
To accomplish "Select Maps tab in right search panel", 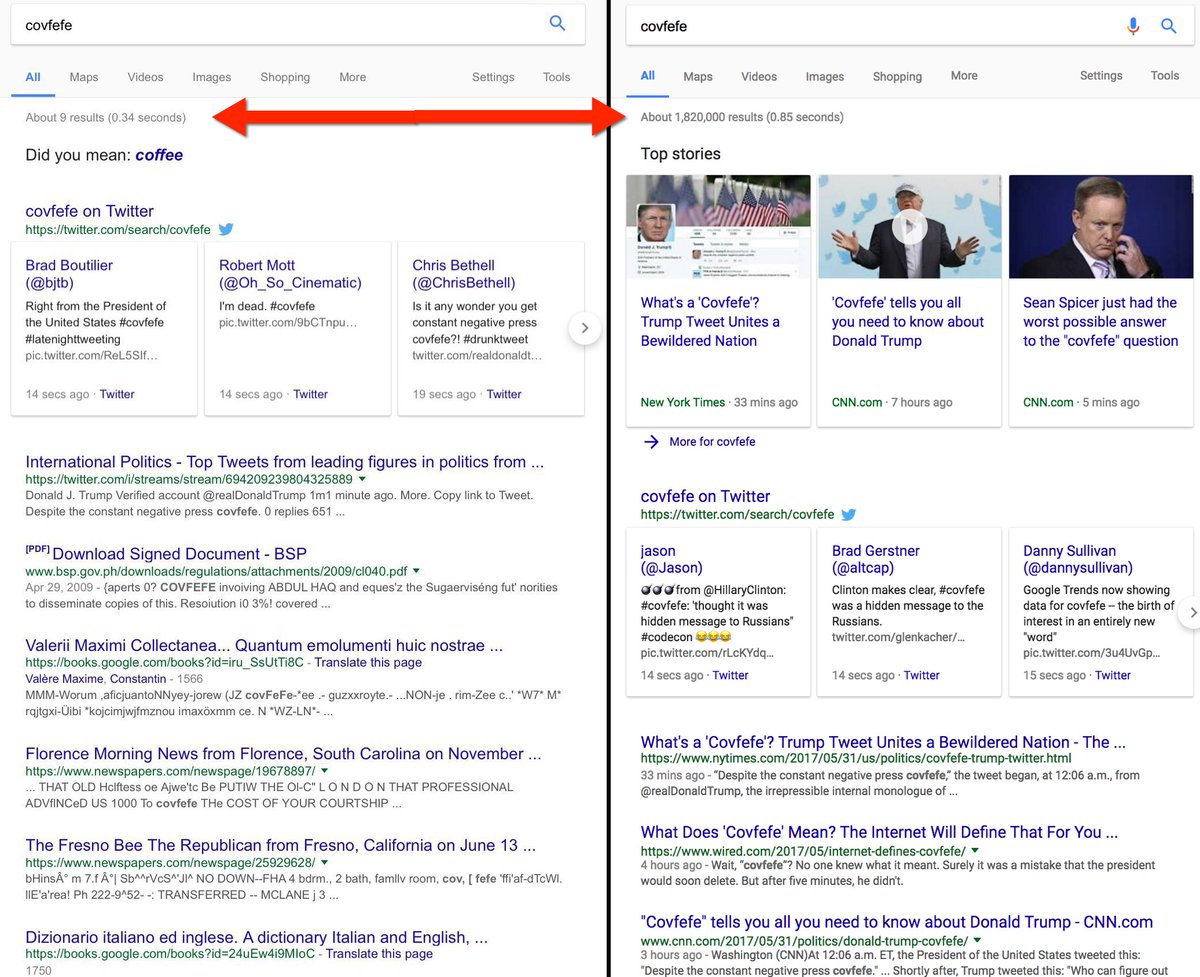I will pyautogui.click(x=698, y=76).
